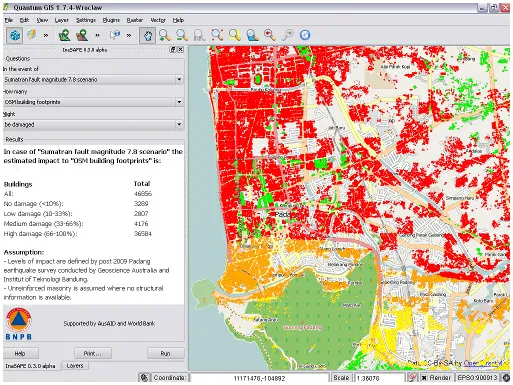Open the Vector menu
The width and height of the screenshot is (513, 385).
tap(158, 20)
